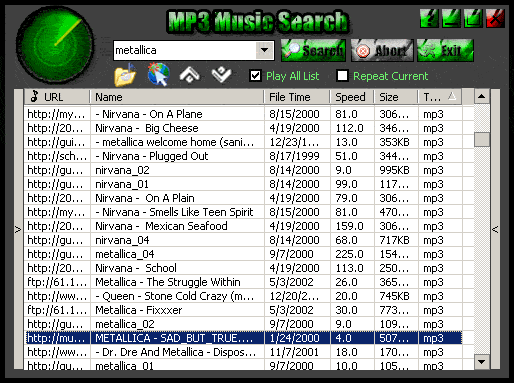
Task: Select "Dr. Dre And Metallica" row
Action: [243, 352]
